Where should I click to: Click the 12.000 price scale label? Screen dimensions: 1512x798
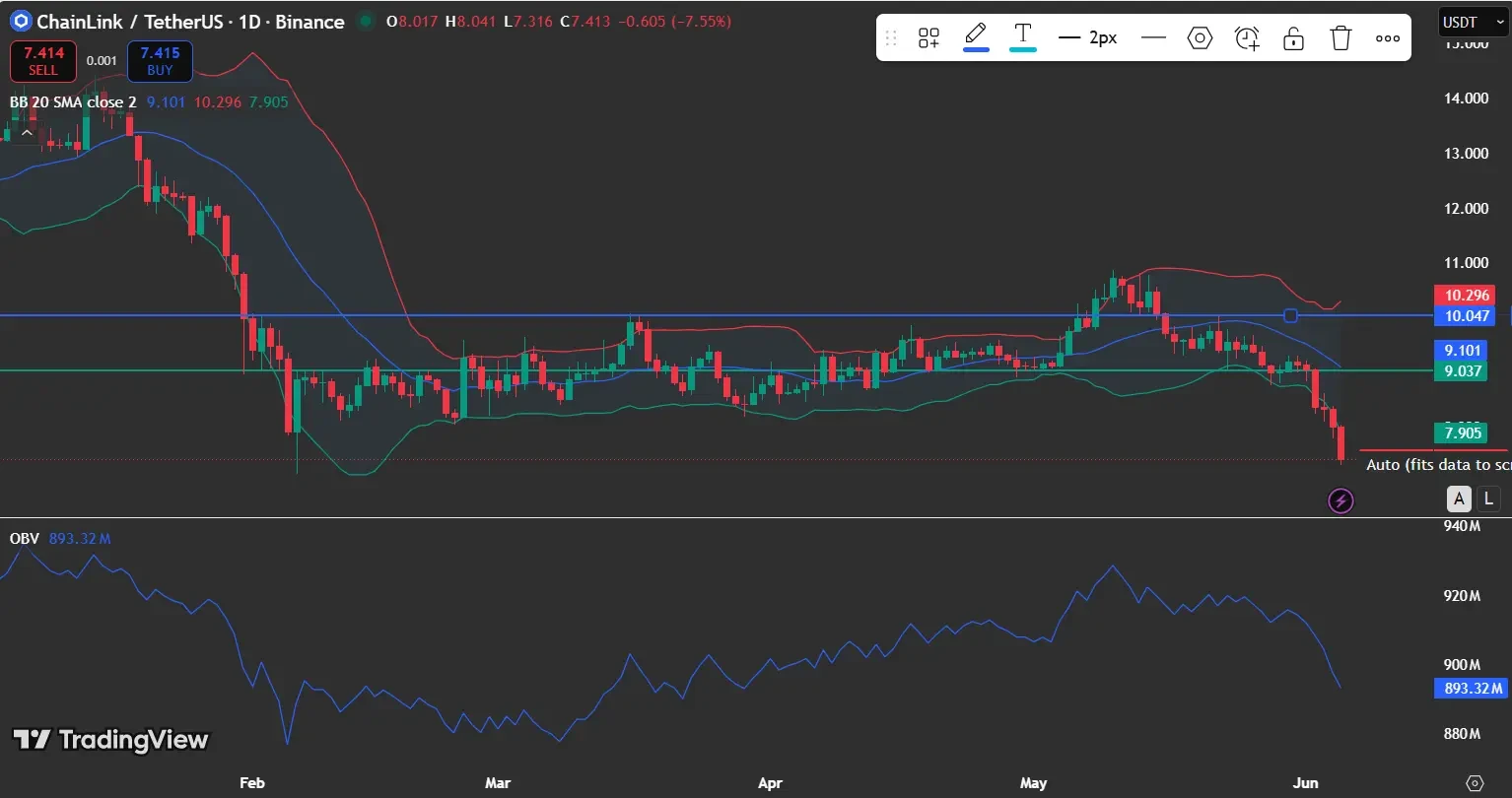pyautogui.click(x=1467, y=209)
